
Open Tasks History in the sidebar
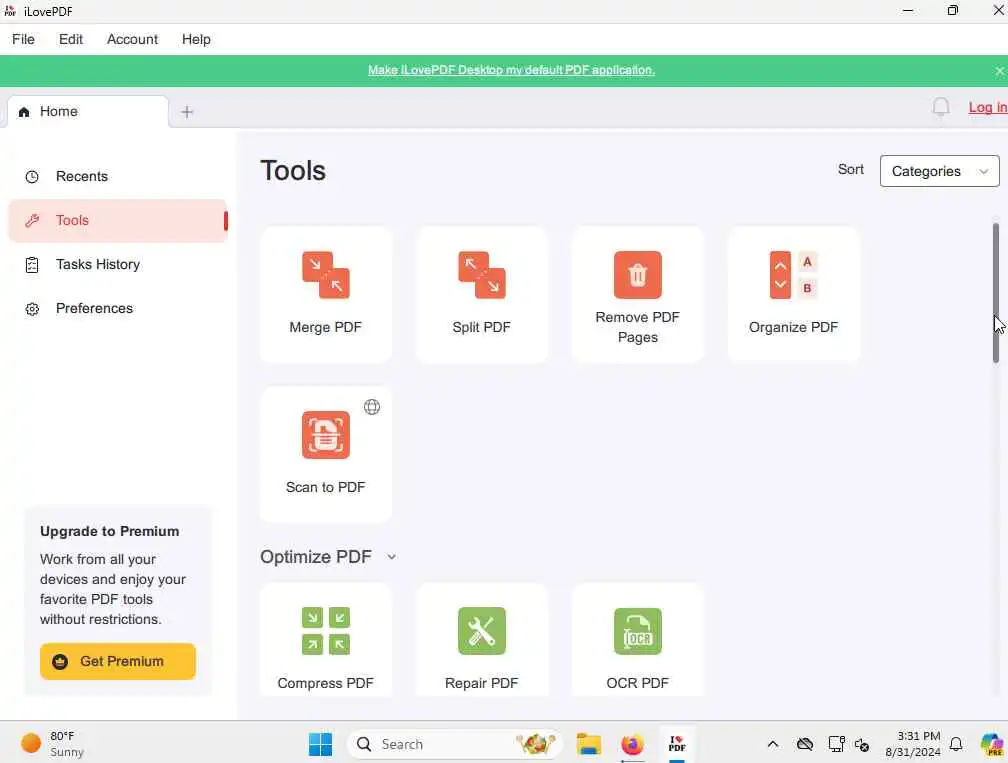click(118, 265)
